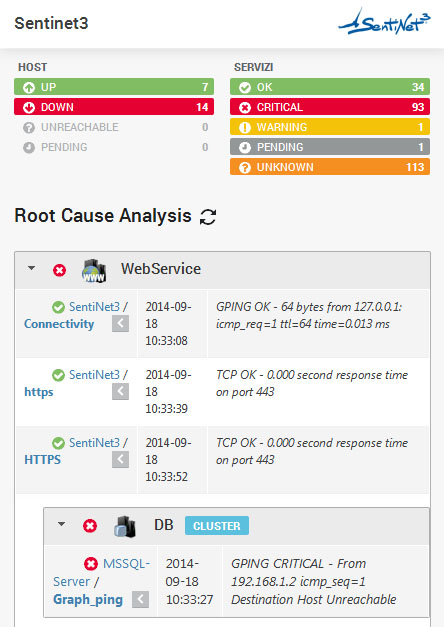This screenshot has width=444, height=627.
Task: Click the WebService www server icon
Action: coord(94,271)
